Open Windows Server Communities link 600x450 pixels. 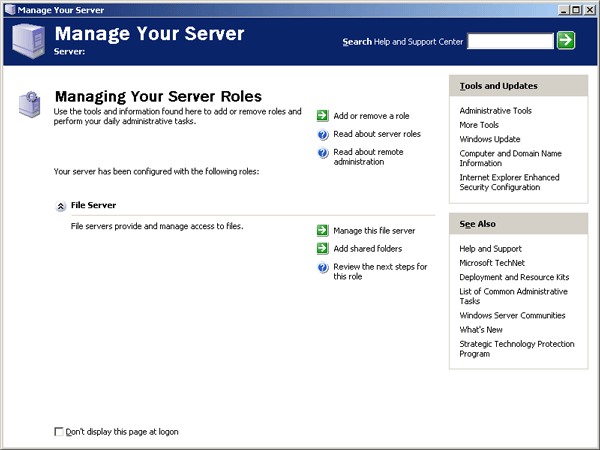pyautogui.click(x=512, y=315)
